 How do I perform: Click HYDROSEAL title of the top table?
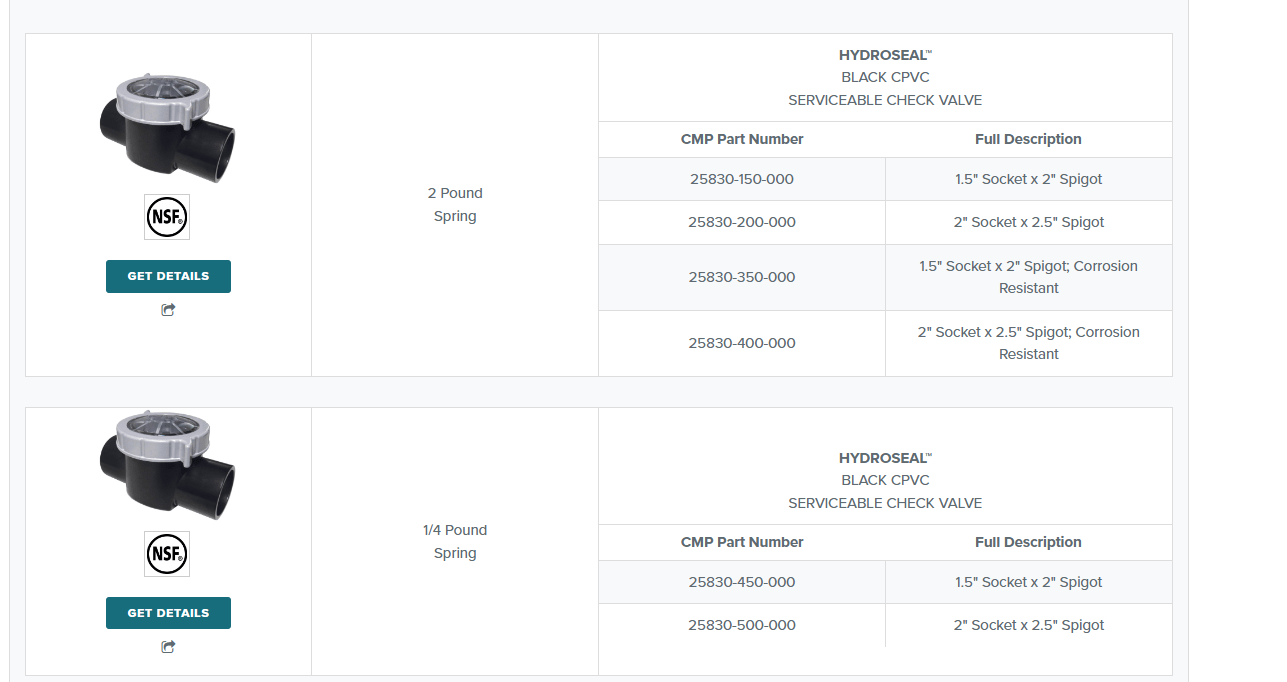884,56
